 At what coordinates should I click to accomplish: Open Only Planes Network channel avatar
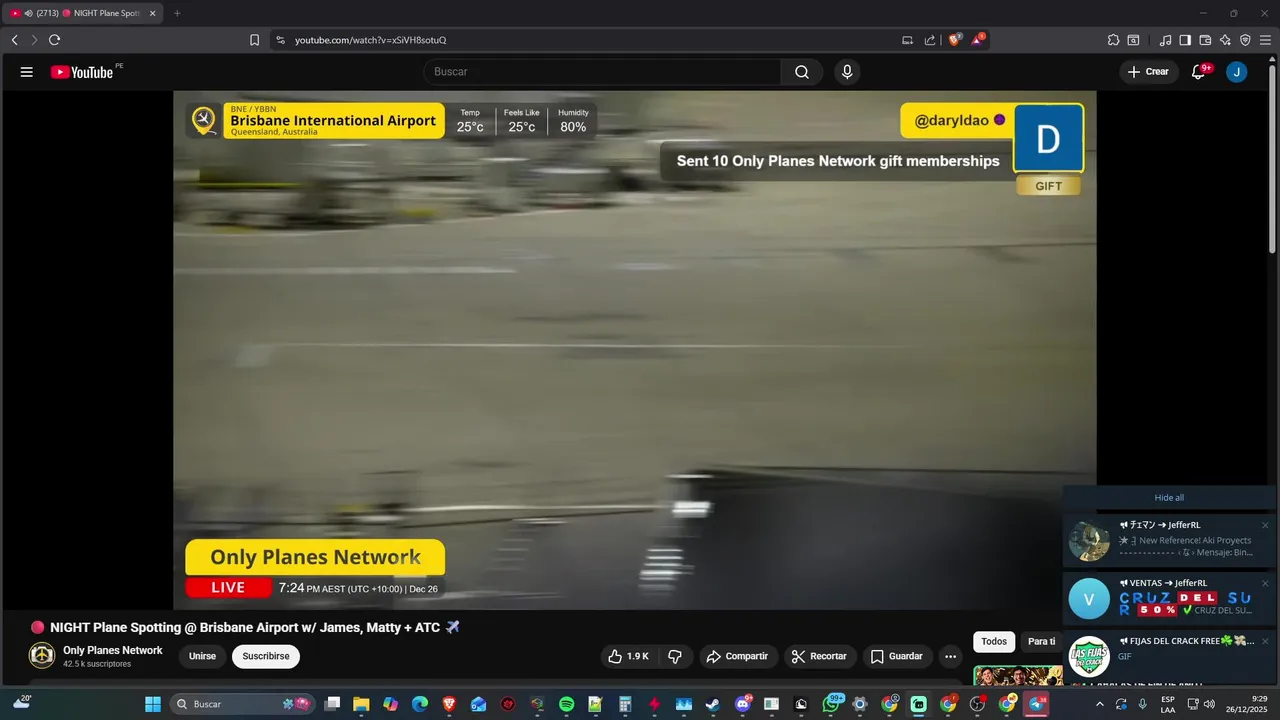point(42,656)
